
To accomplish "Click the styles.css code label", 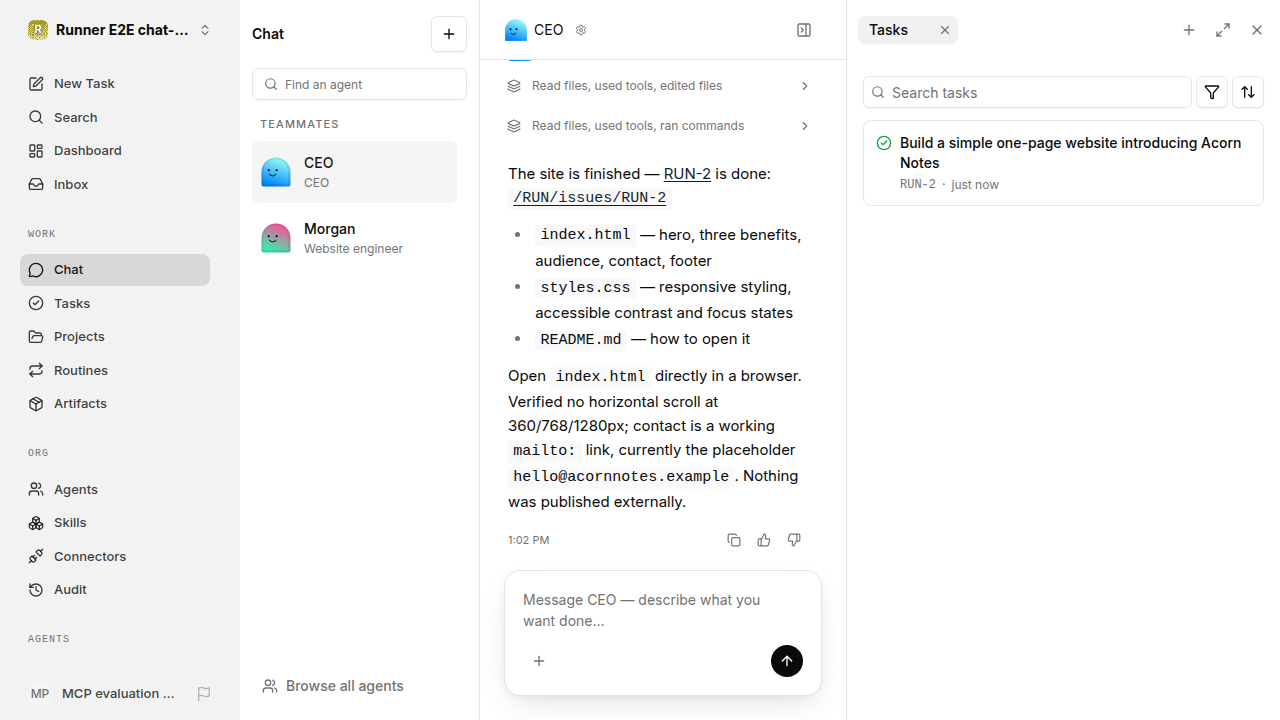I will (585, 287).
